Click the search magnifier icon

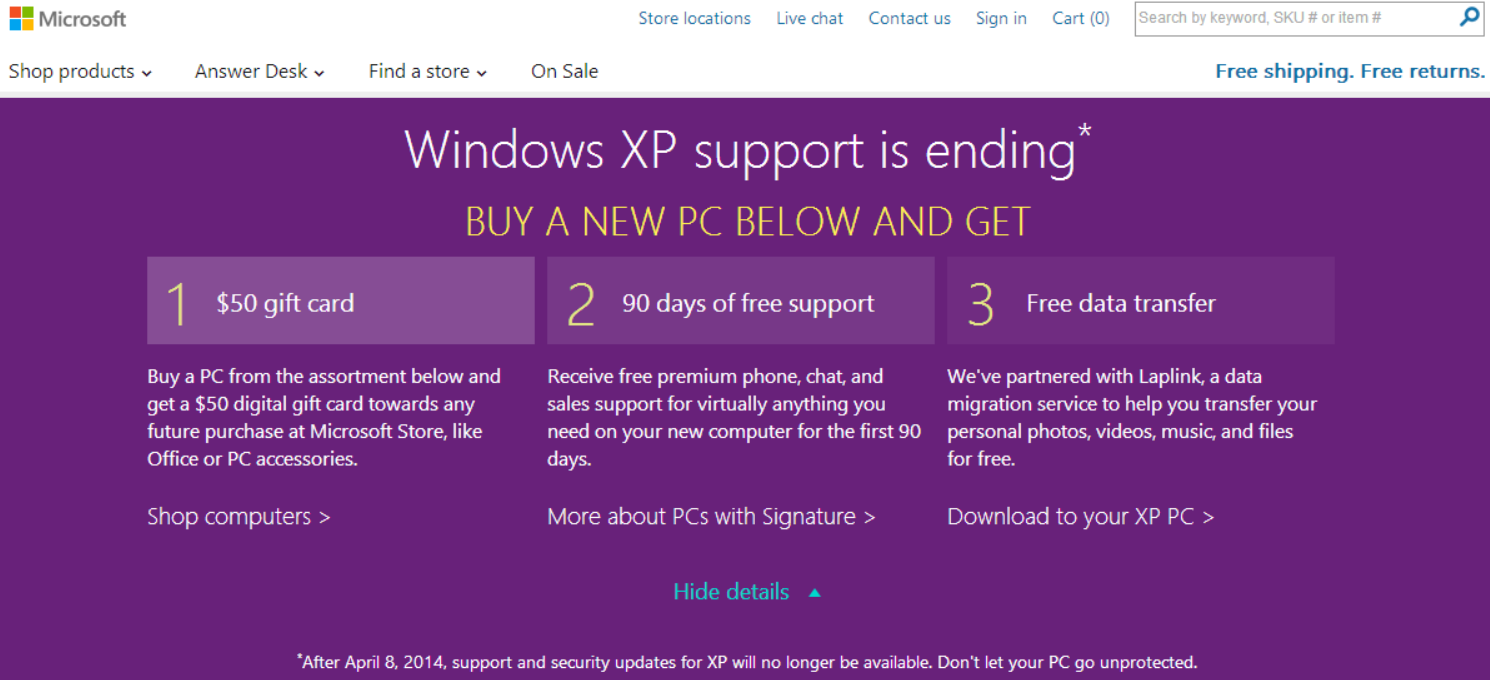click(x=1469, y=17)
